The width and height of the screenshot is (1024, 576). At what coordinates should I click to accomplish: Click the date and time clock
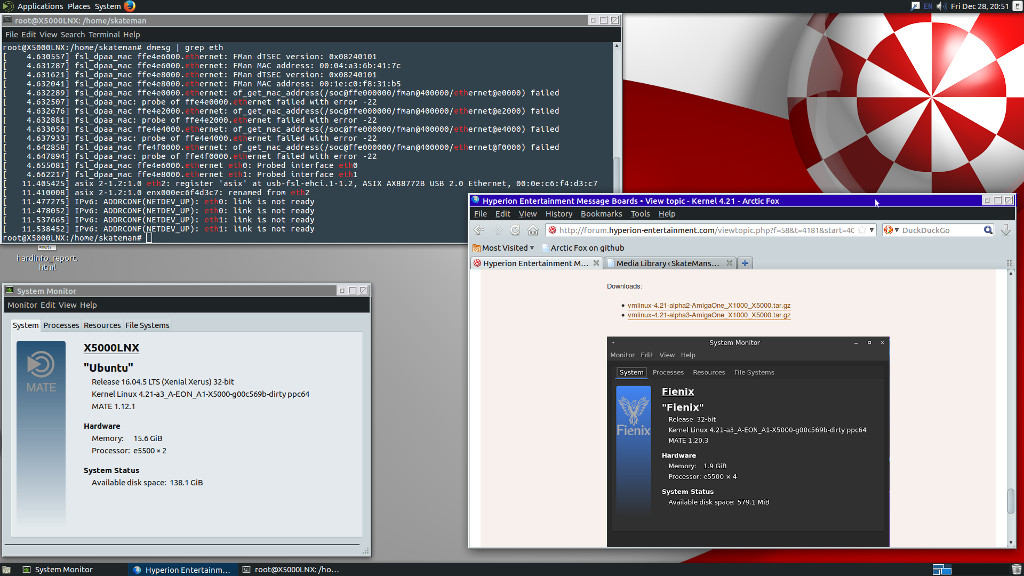coord(979,6)
